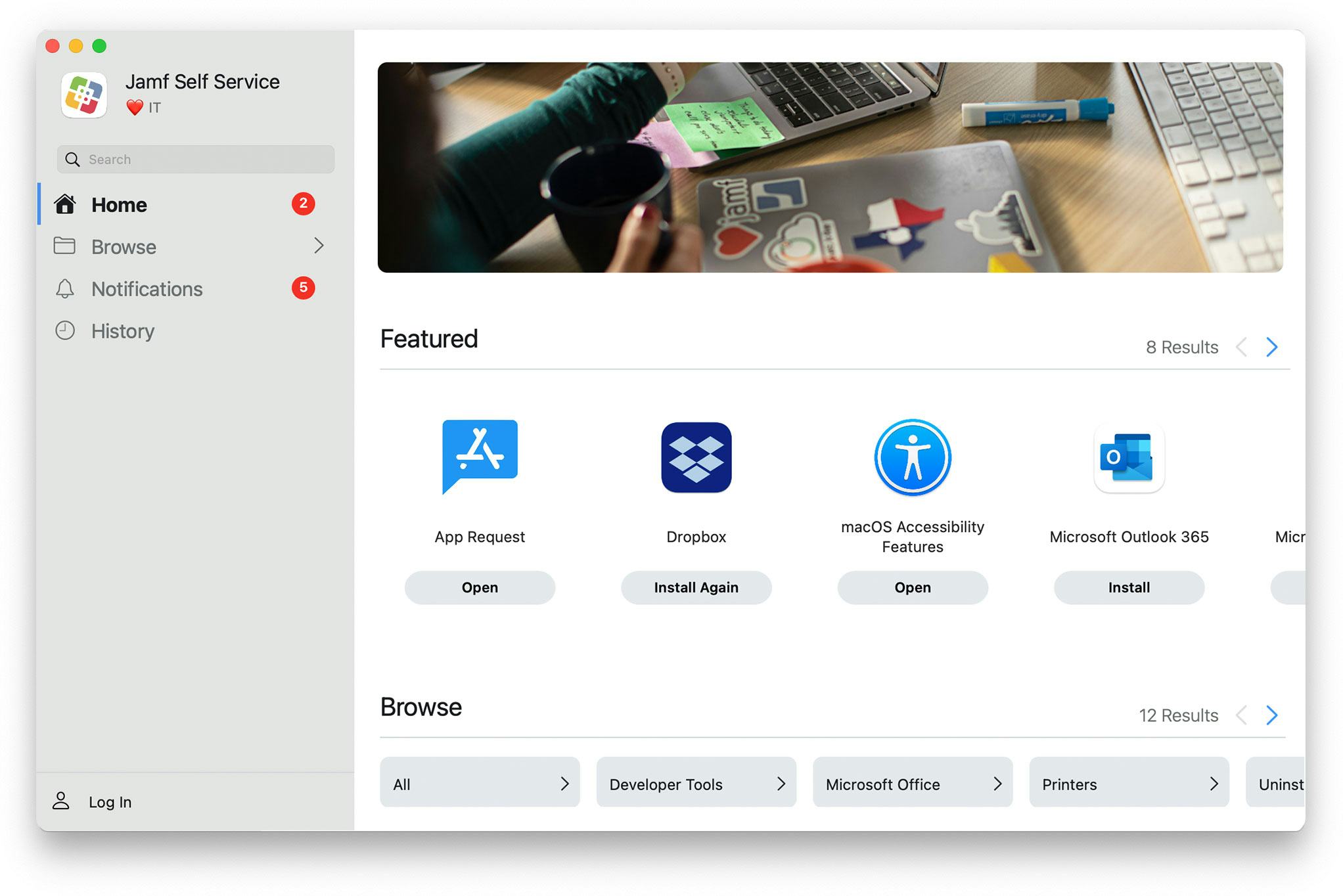Select the macOS Accessibility Features icon
The image size is (1343, 896).
(912, 457)
